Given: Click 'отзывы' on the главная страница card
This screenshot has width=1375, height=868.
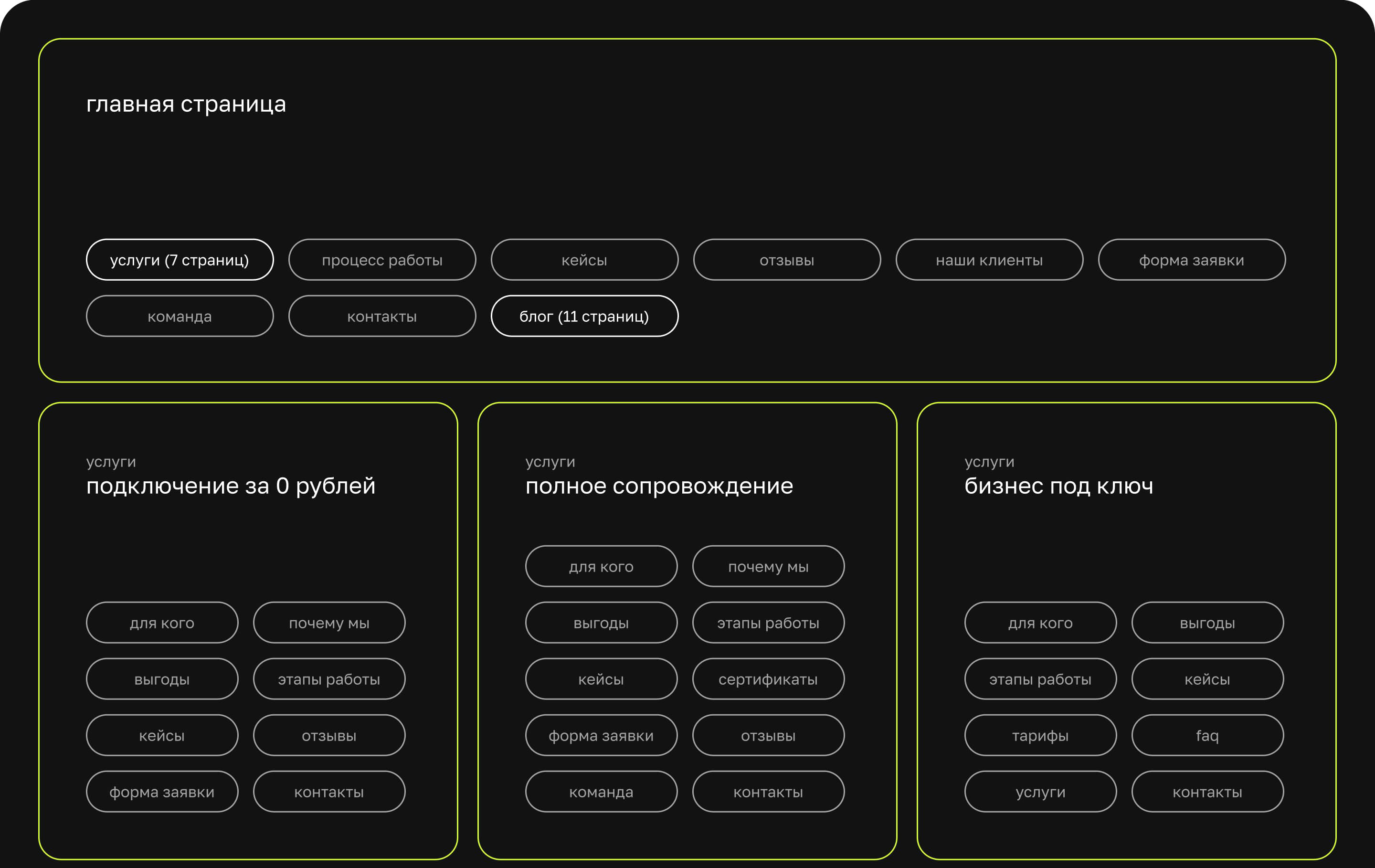Looking at the screenshot, I should coord(787,260).
